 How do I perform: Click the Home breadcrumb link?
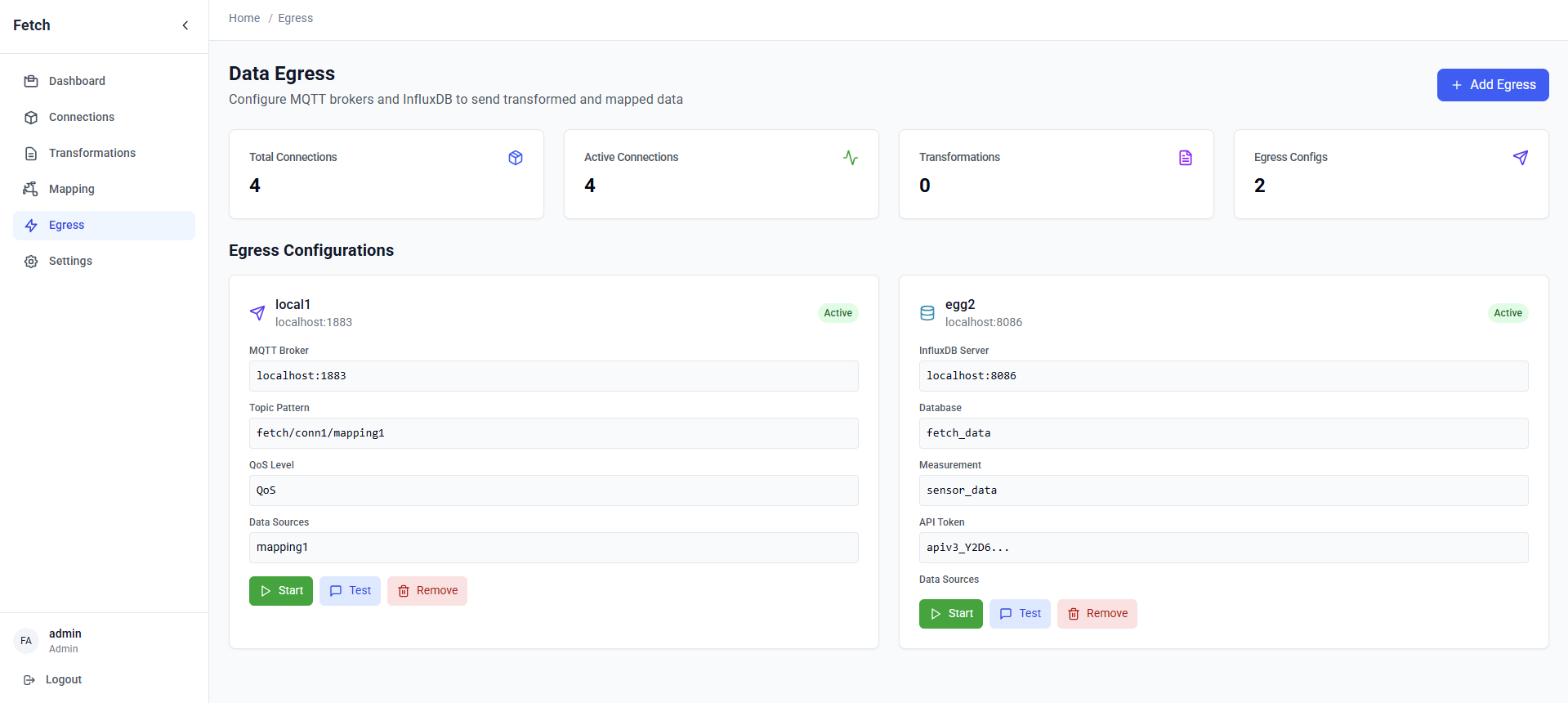(244, 18)
